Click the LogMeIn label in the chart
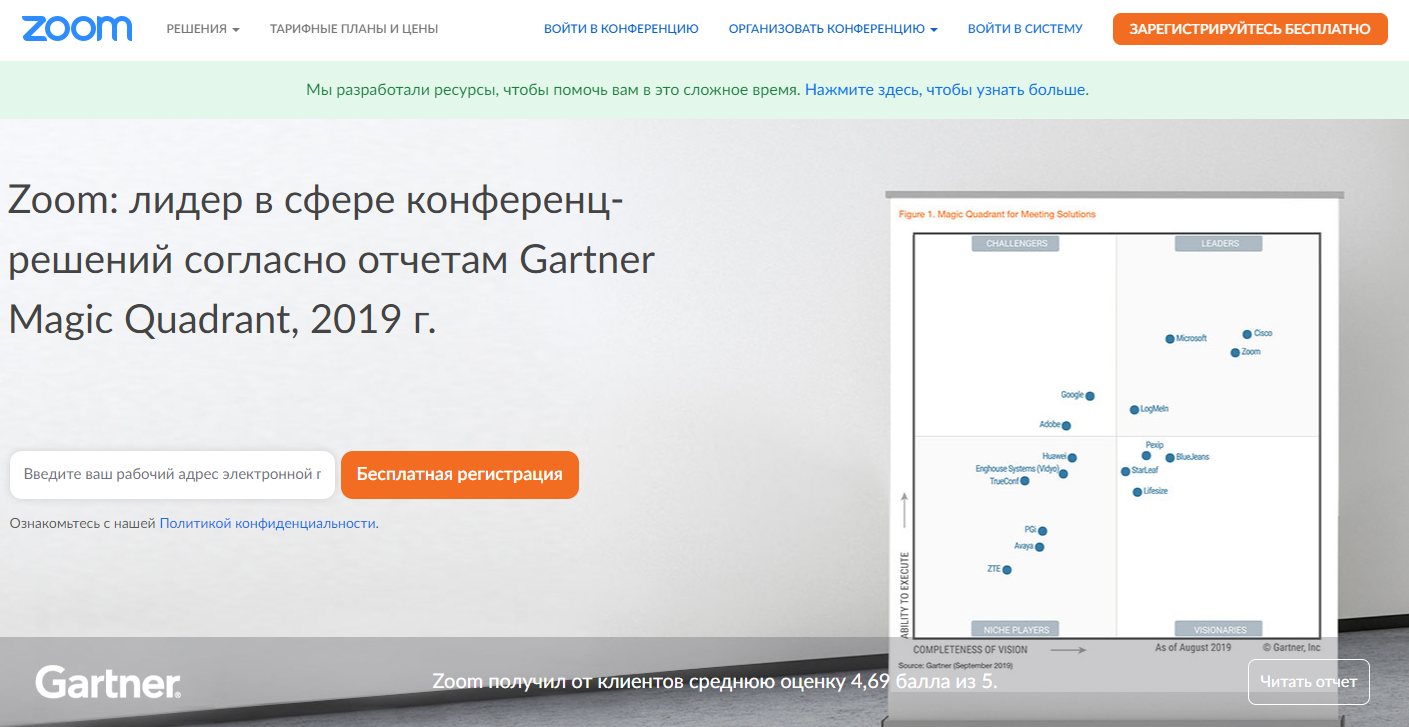 click(x=1155, y=409)
